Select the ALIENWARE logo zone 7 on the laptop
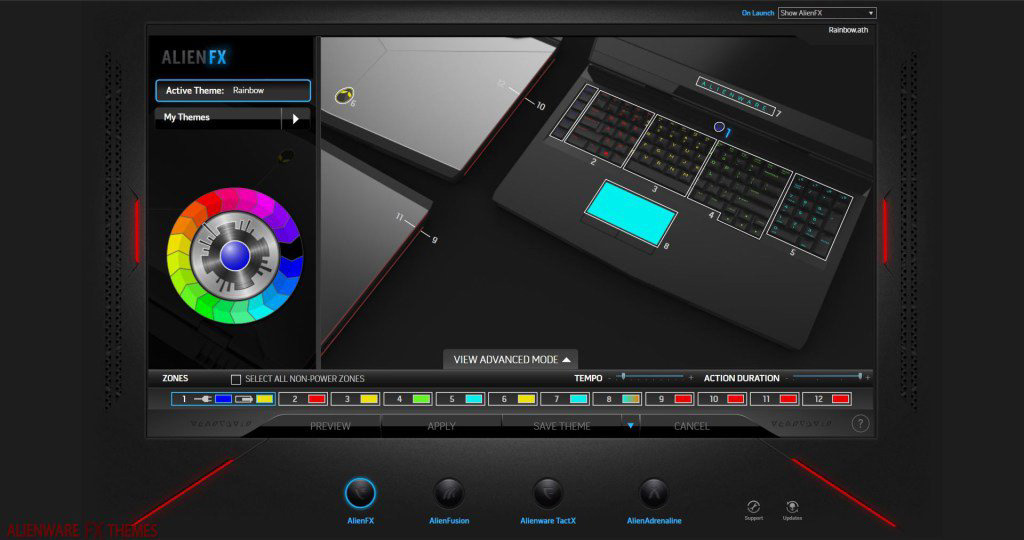This screenshot has height=540, width=1024. (x=735, y=96)
